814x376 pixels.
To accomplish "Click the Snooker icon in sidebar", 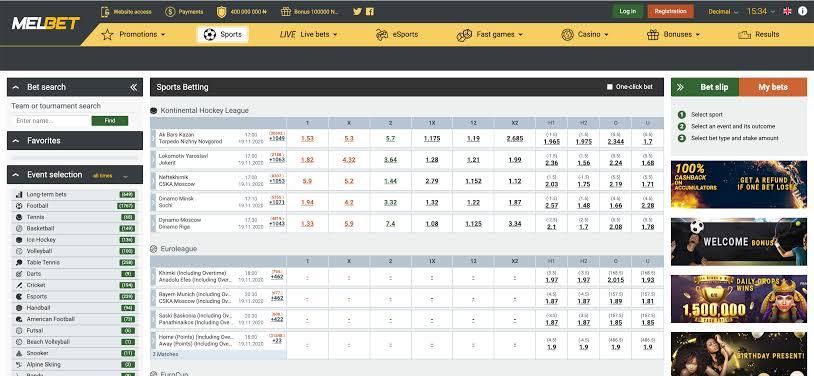I will [19, 353].
